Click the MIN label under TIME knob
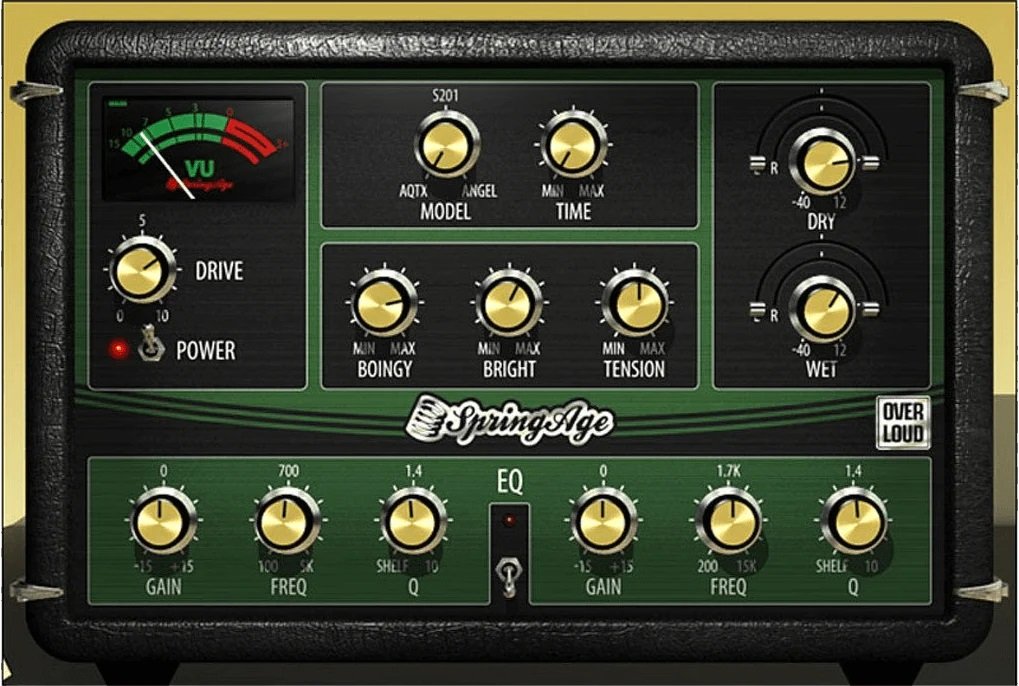The height and width of the screenshot is (686, 1019). click(x=553, y=191)
